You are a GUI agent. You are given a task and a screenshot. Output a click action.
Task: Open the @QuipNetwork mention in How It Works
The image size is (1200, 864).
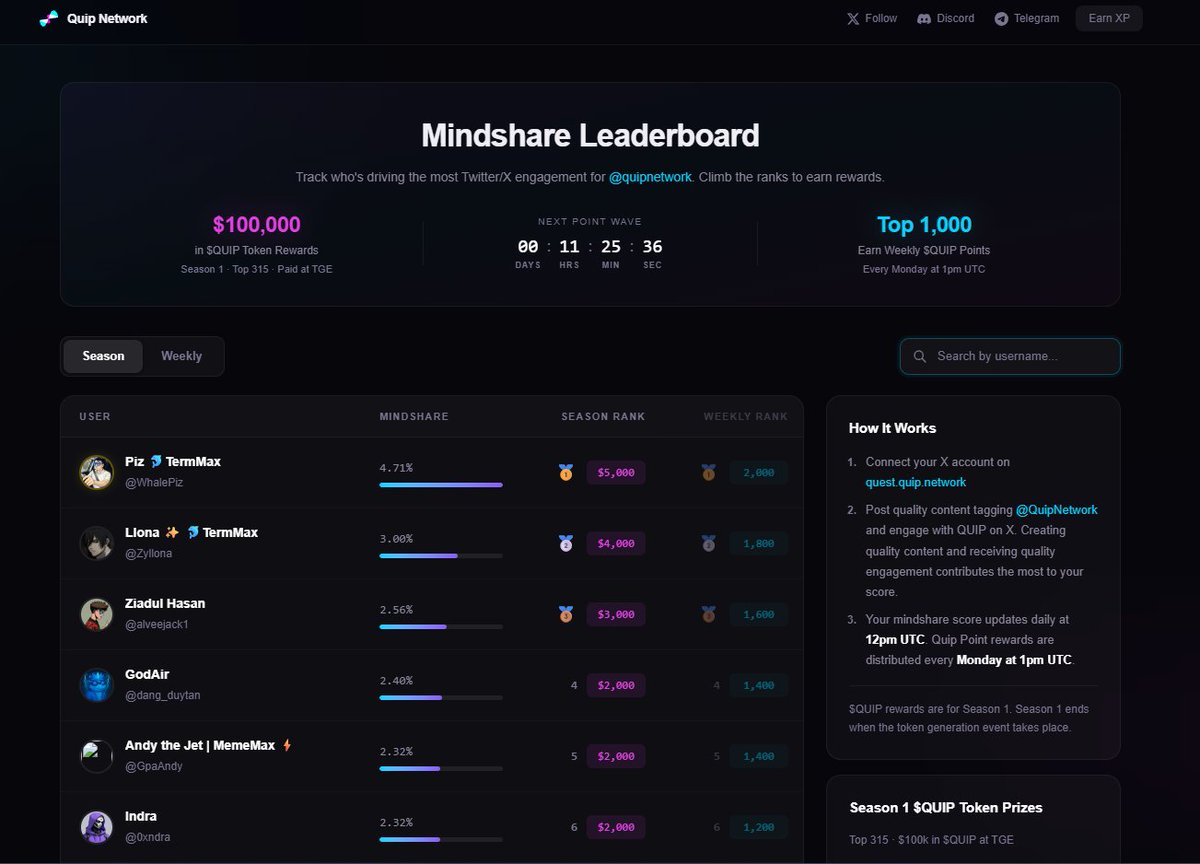1057,510
